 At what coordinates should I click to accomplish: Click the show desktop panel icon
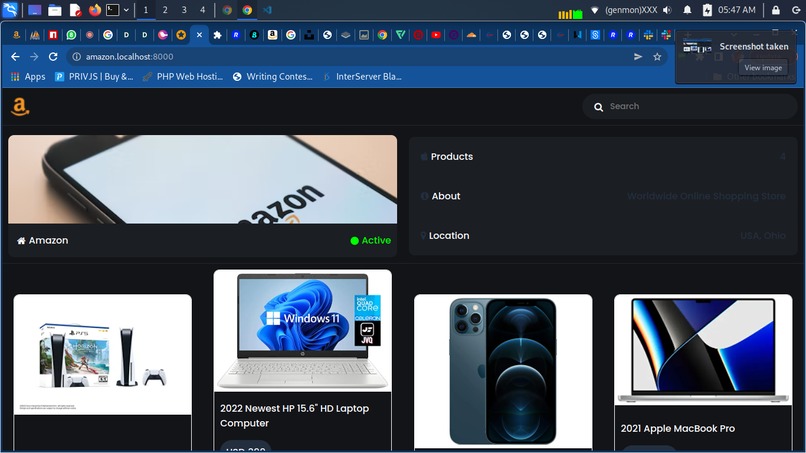[x=34, y=10]
